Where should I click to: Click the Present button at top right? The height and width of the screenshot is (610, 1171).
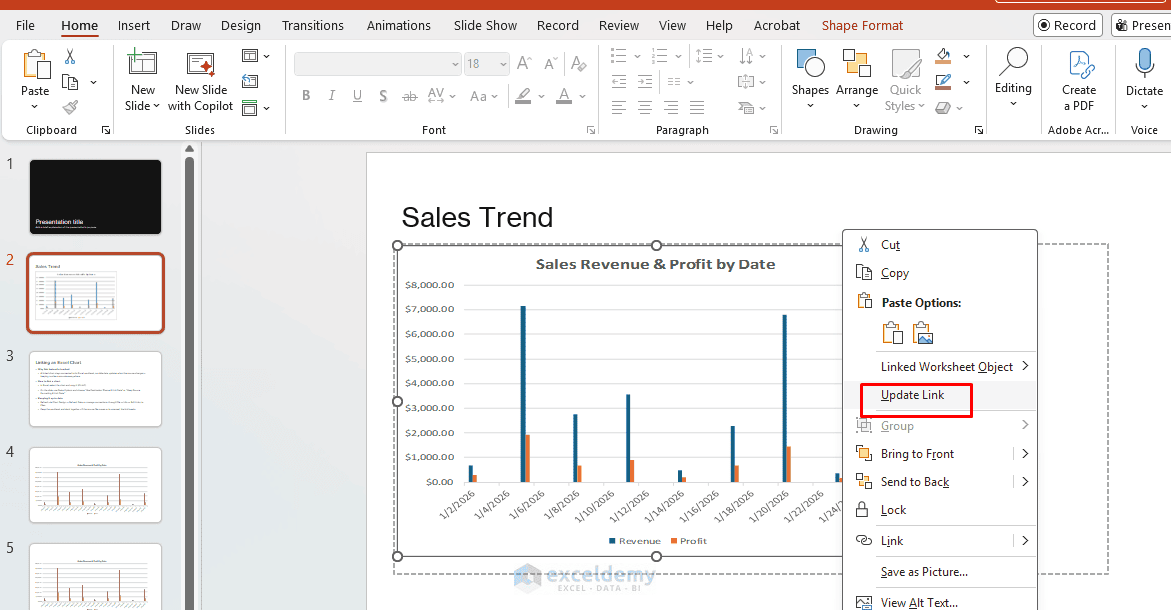(x=1142, y=25)
